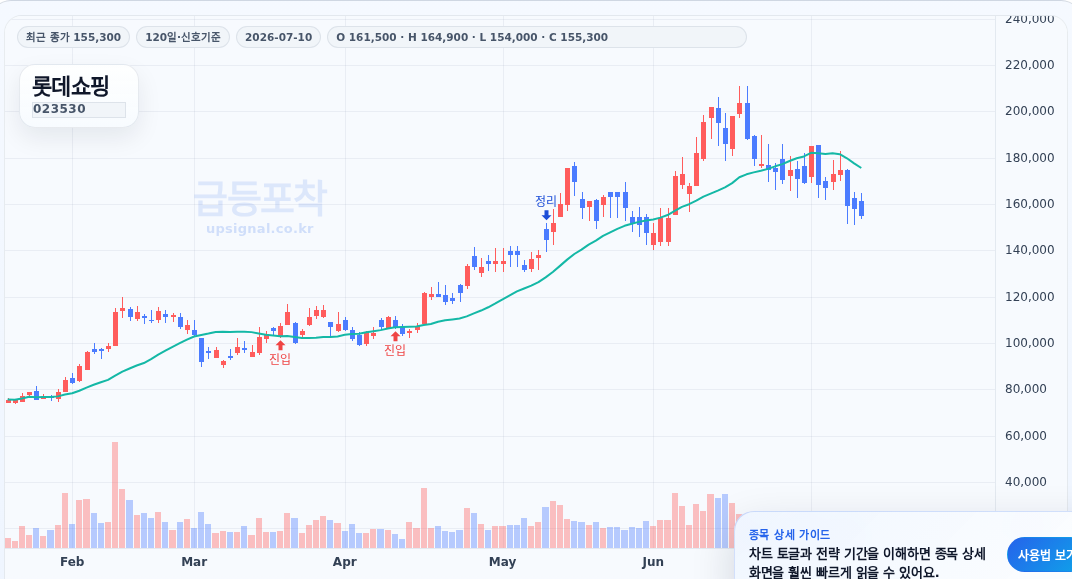Click the upsignal.co.kr watermark link
Image resolution: width=1072 pixels, height=579 pixels.
point(260,228)
